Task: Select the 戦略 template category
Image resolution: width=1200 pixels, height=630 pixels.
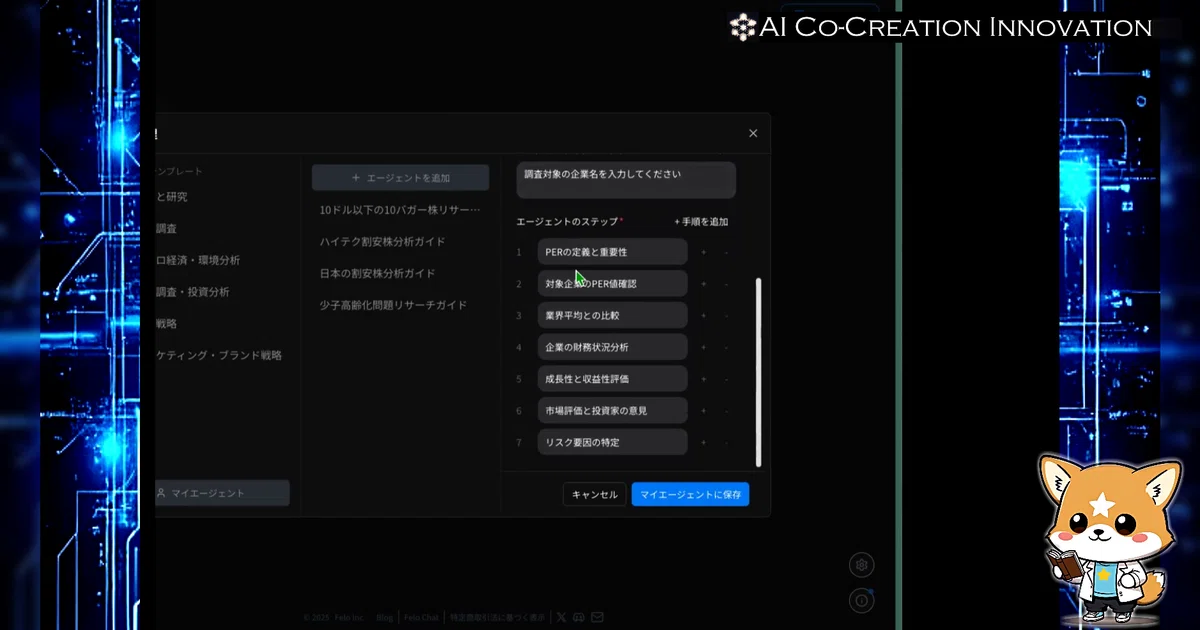Action: click(167, 323)
